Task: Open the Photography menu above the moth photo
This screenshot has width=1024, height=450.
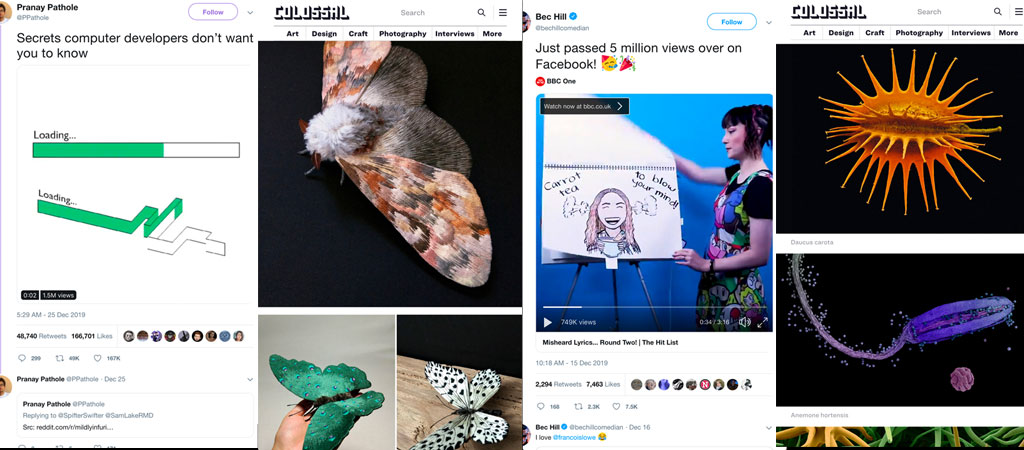Action: (x=402, y=34)
